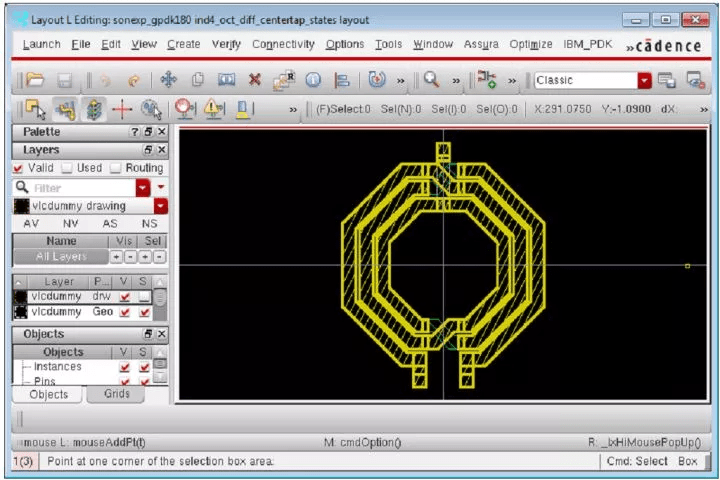Click the magnifier Zoom icon

(x=432, y=80)
